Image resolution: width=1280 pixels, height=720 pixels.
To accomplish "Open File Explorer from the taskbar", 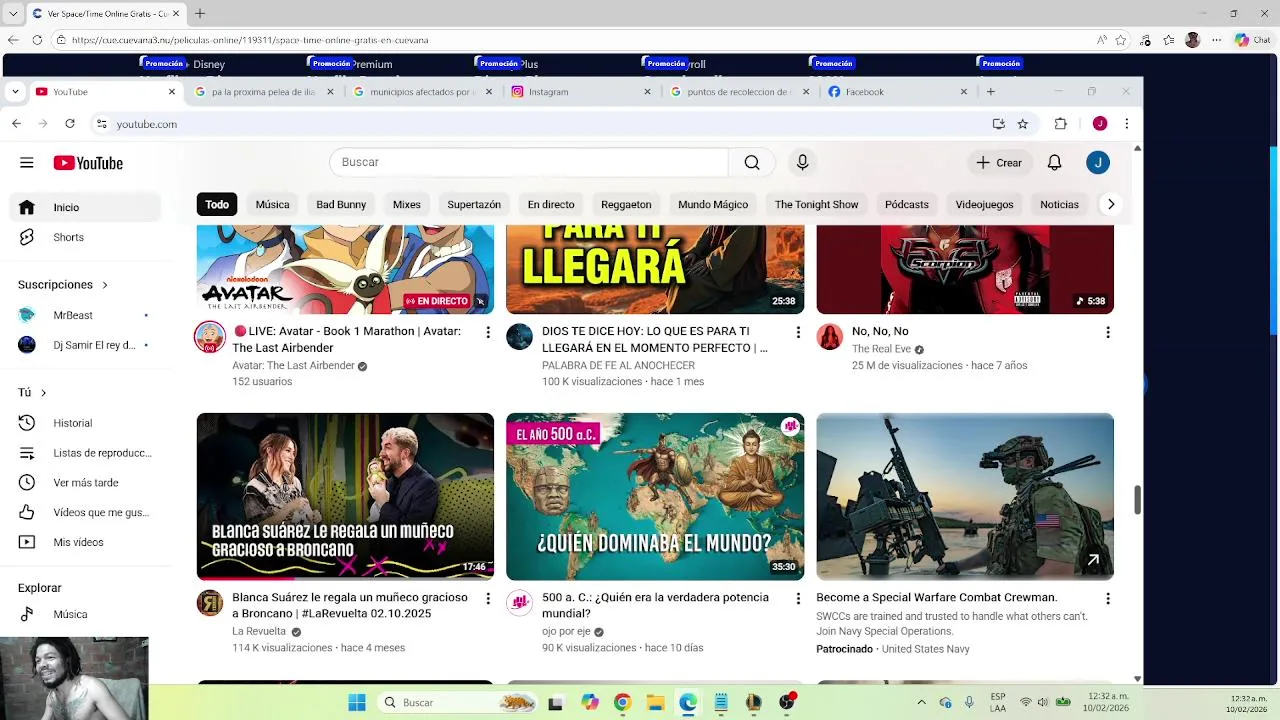I will tap(655, 703).
